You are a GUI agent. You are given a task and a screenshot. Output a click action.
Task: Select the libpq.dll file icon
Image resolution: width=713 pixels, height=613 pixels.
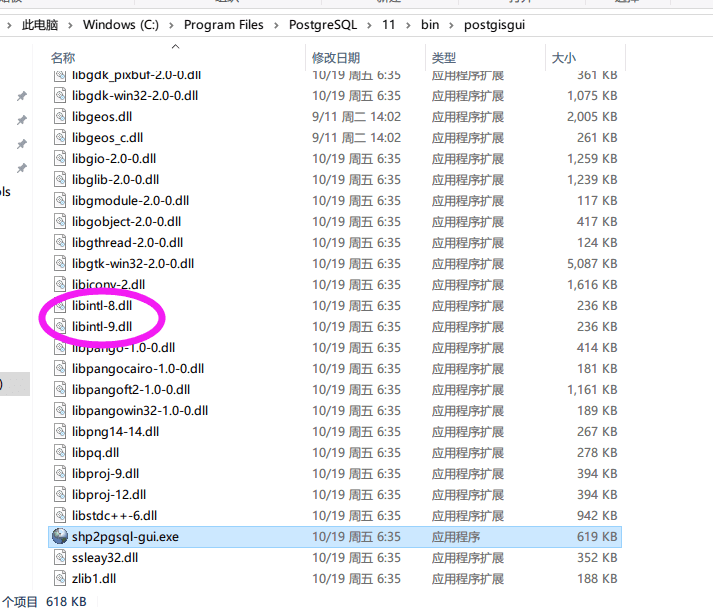(60, 453)
